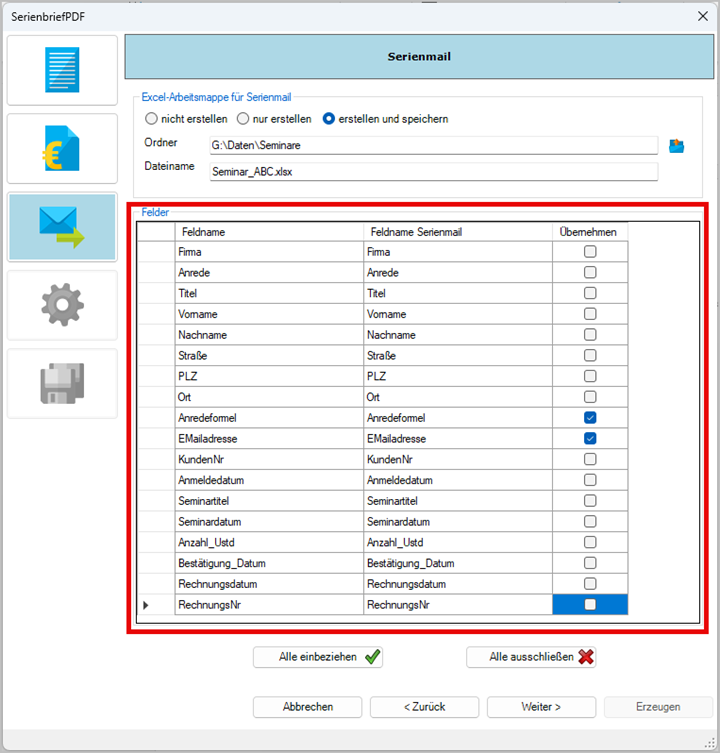Browse for folder using Ordner icon
This screenshot has width=720, height=753.
(x=677, y=146)
